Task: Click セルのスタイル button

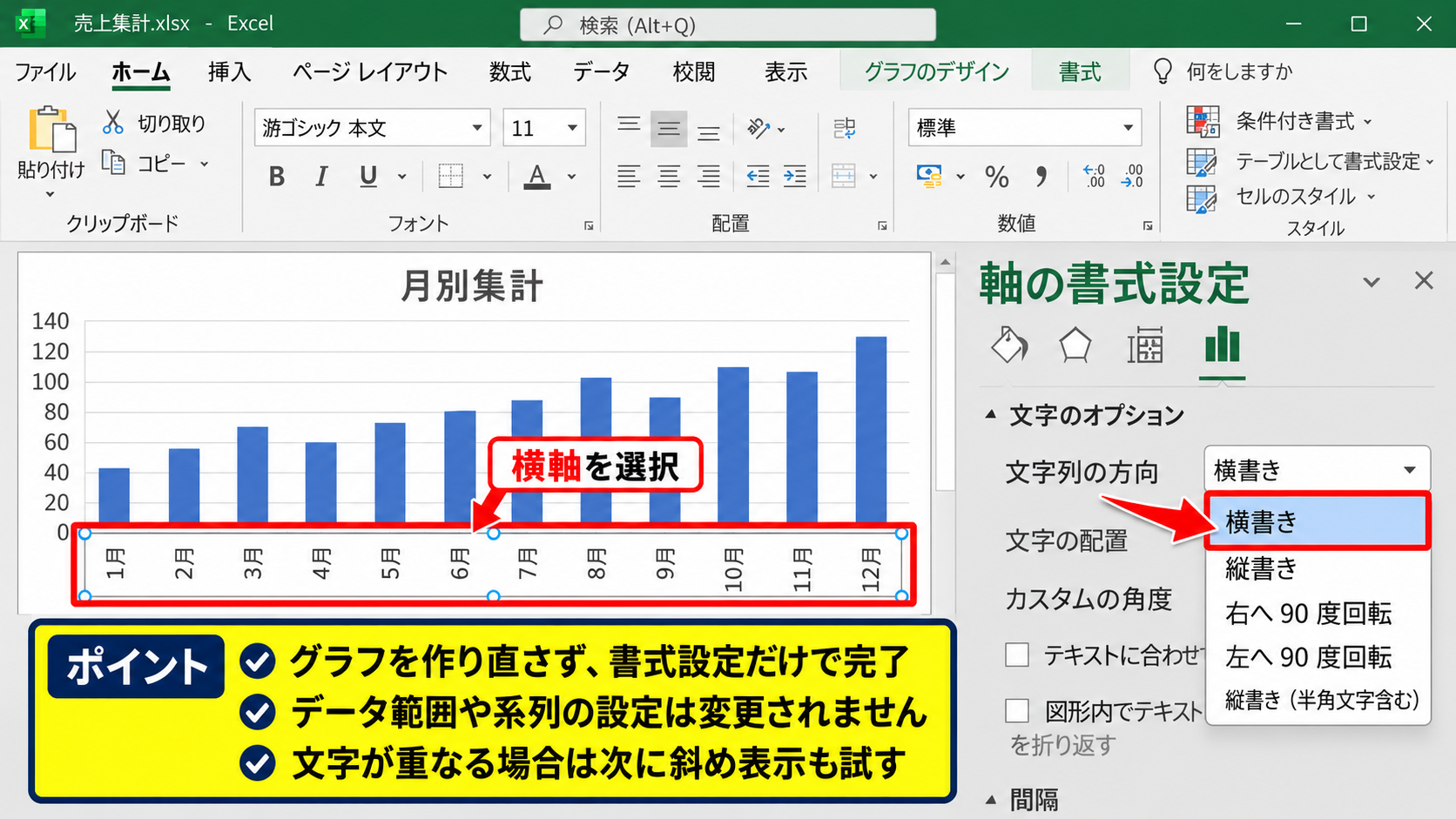Action: pos(1281,198)
